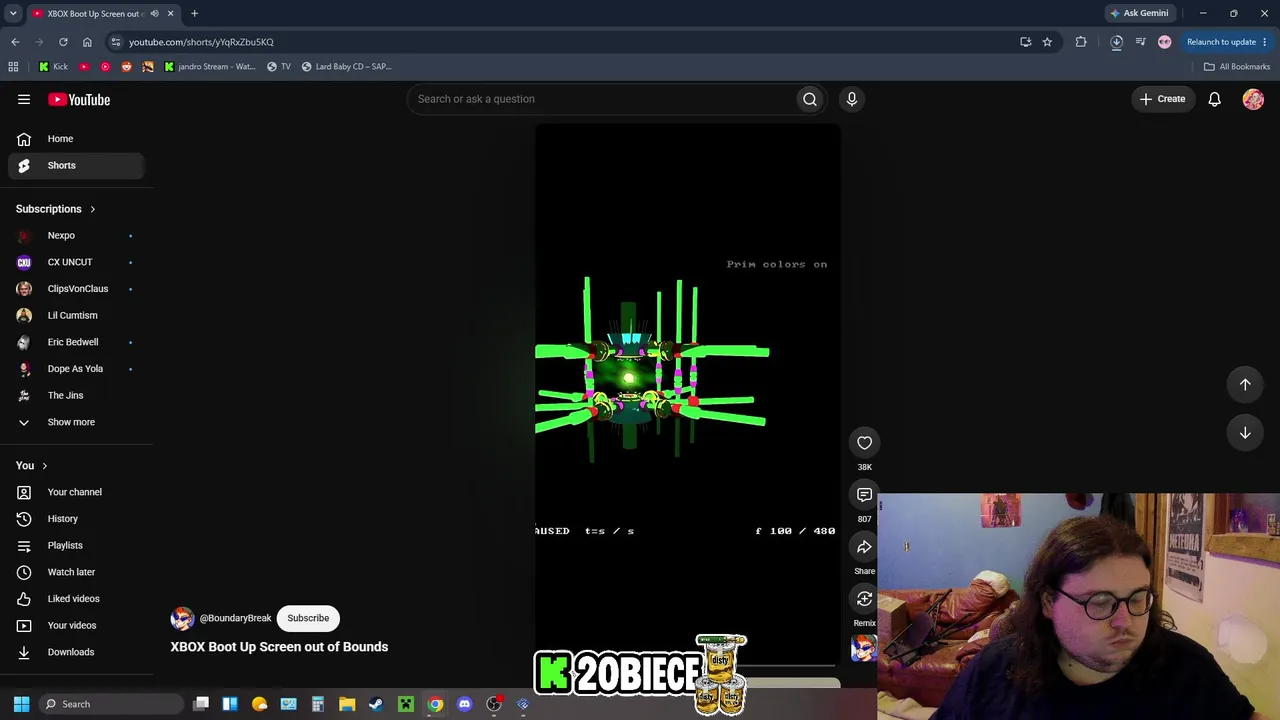The width and height of the screenshot is (1280, 720).
Task: Expand the Subscriptions section
Action: point(55,209)
